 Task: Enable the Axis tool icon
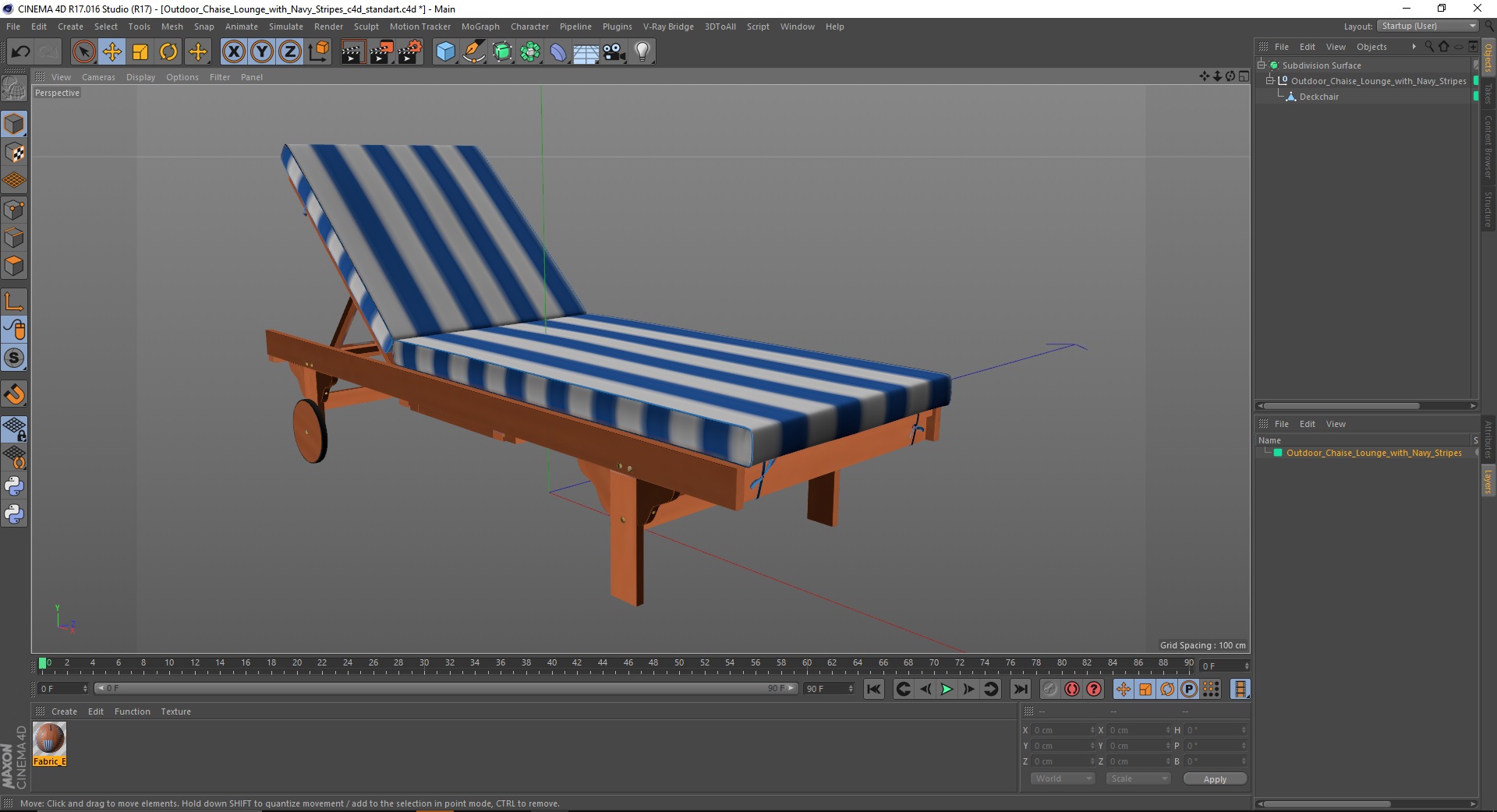point(14,301)
